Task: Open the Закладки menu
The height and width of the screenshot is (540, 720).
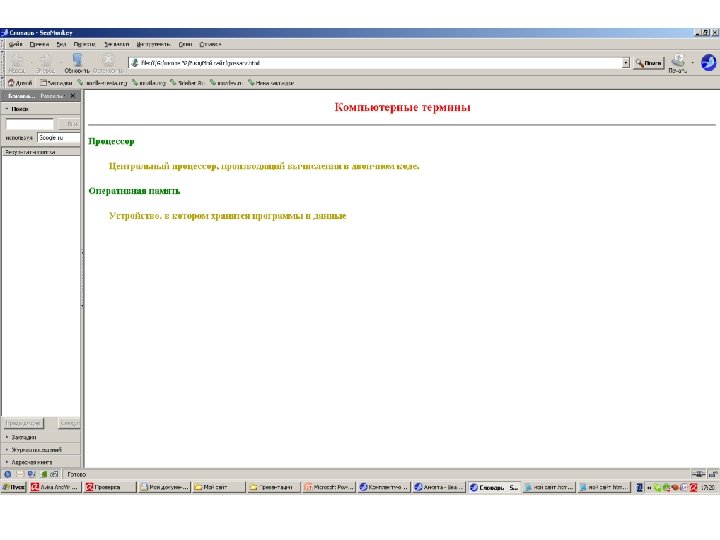Action: (117, 44)
